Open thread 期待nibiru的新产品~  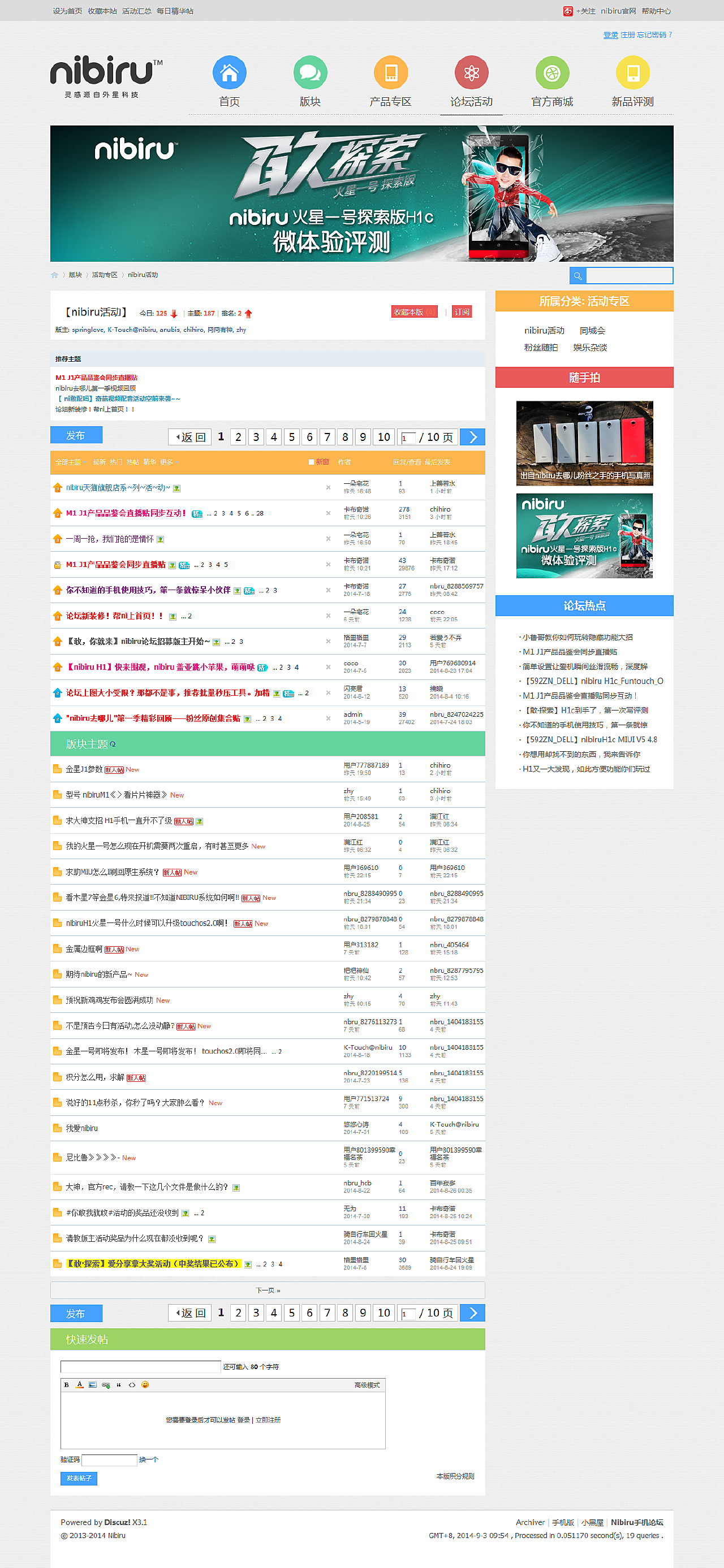tap(98, 974)
